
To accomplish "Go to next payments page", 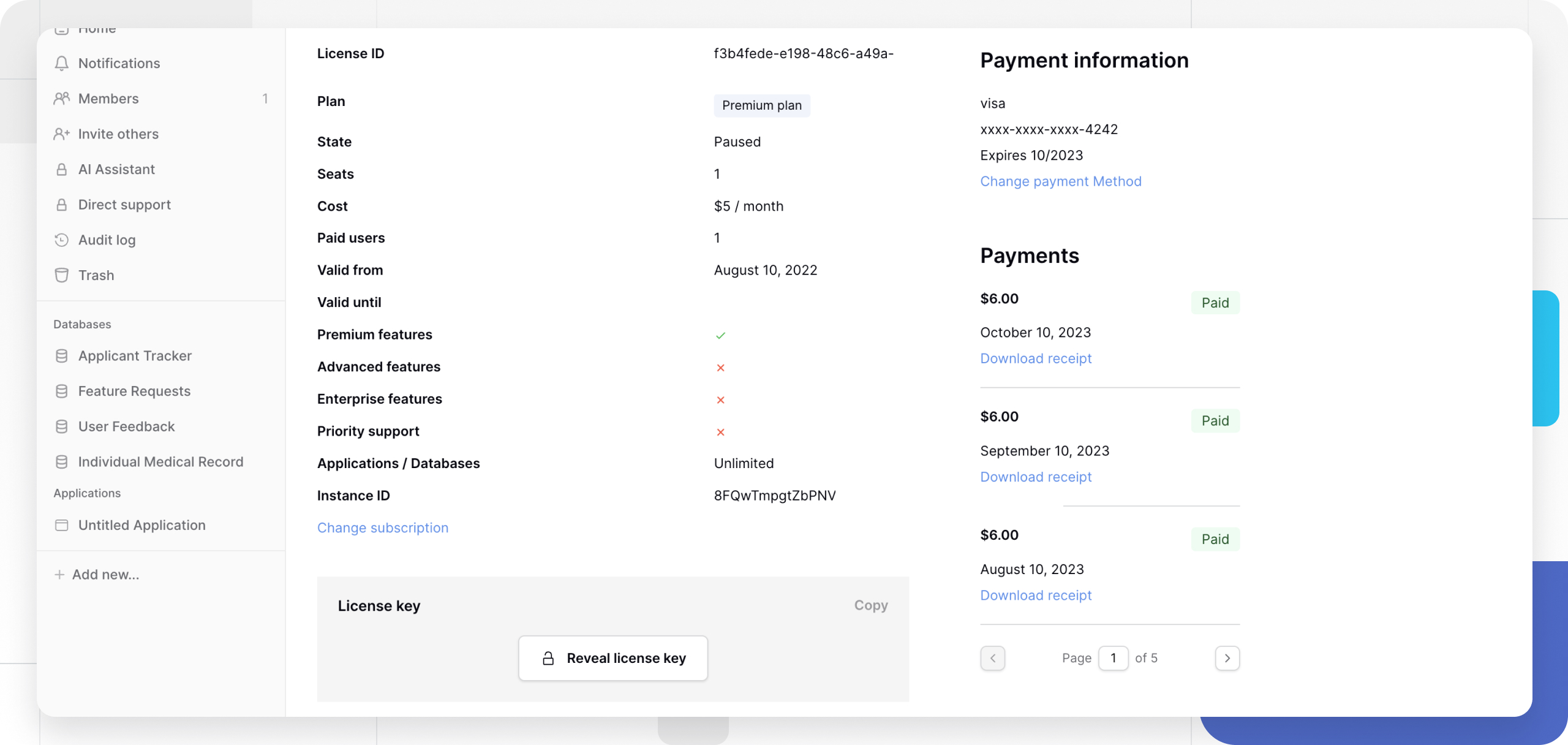I will click(1227, 658).
